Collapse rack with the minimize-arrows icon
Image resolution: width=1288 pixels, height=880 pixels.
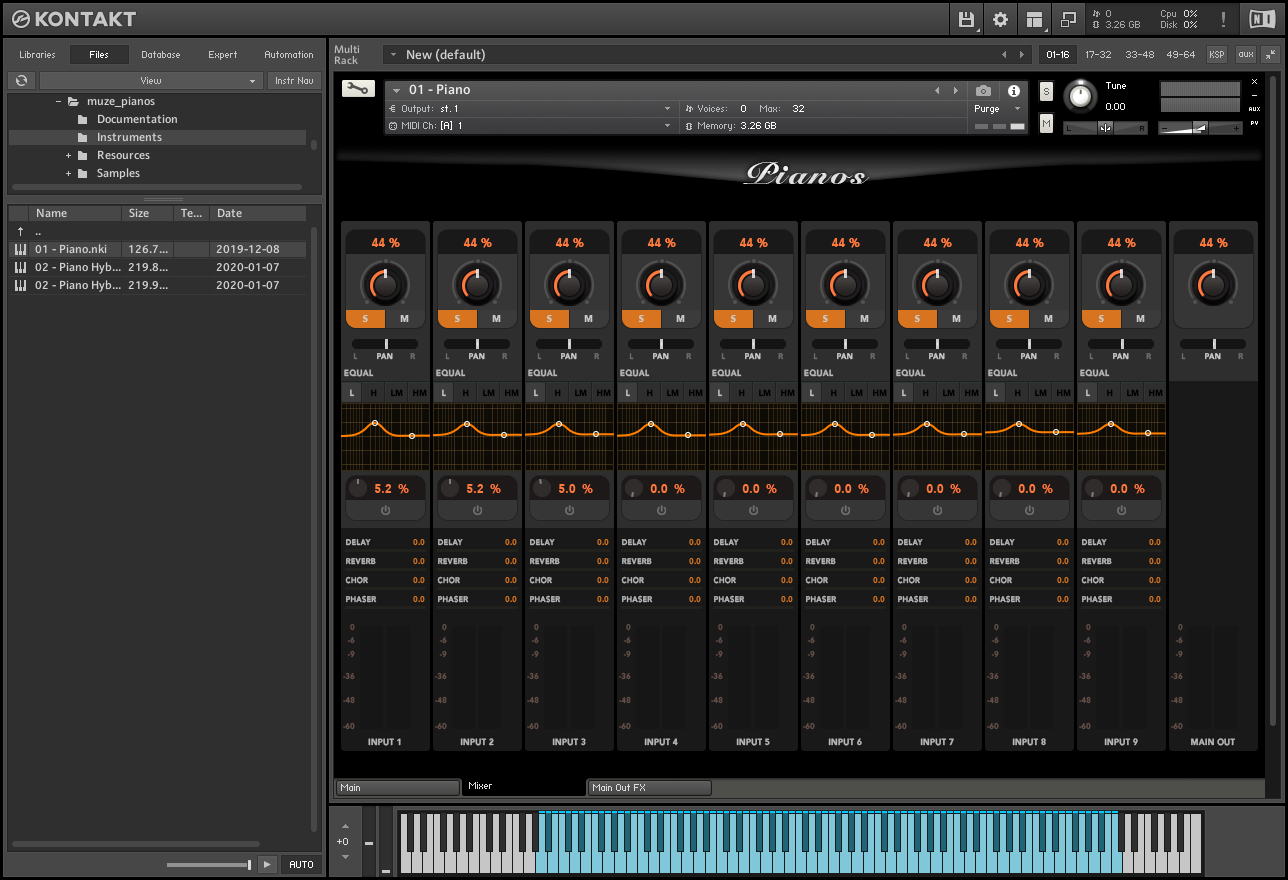(1270, 54)
